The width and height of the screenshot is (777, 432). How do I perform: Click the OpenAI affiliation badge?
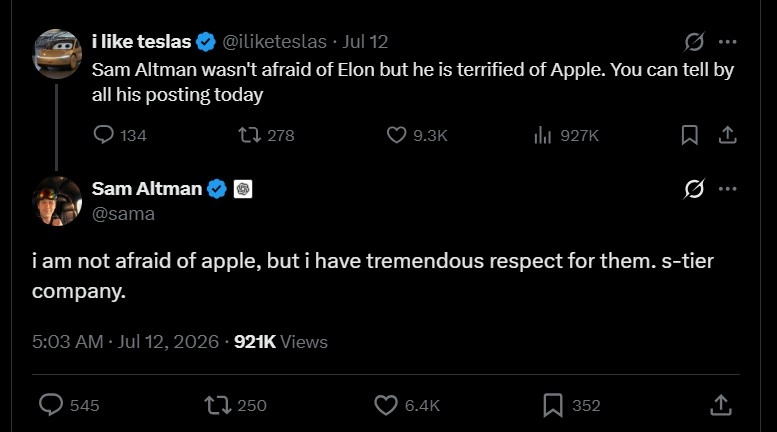tap(243, 189)
